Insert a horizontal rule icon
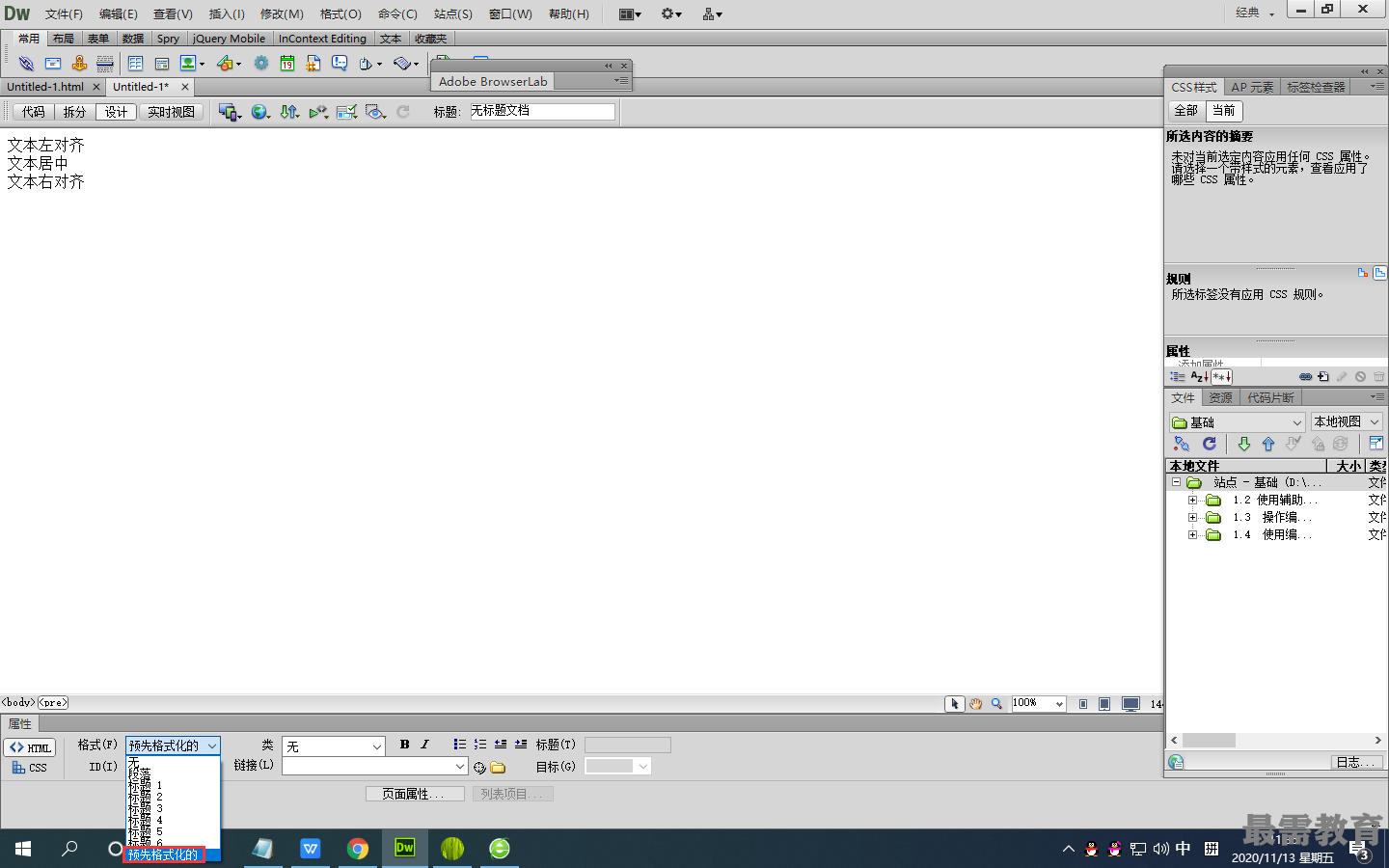This screenshot has height=868, width=1389. click(x=105, y=64)
